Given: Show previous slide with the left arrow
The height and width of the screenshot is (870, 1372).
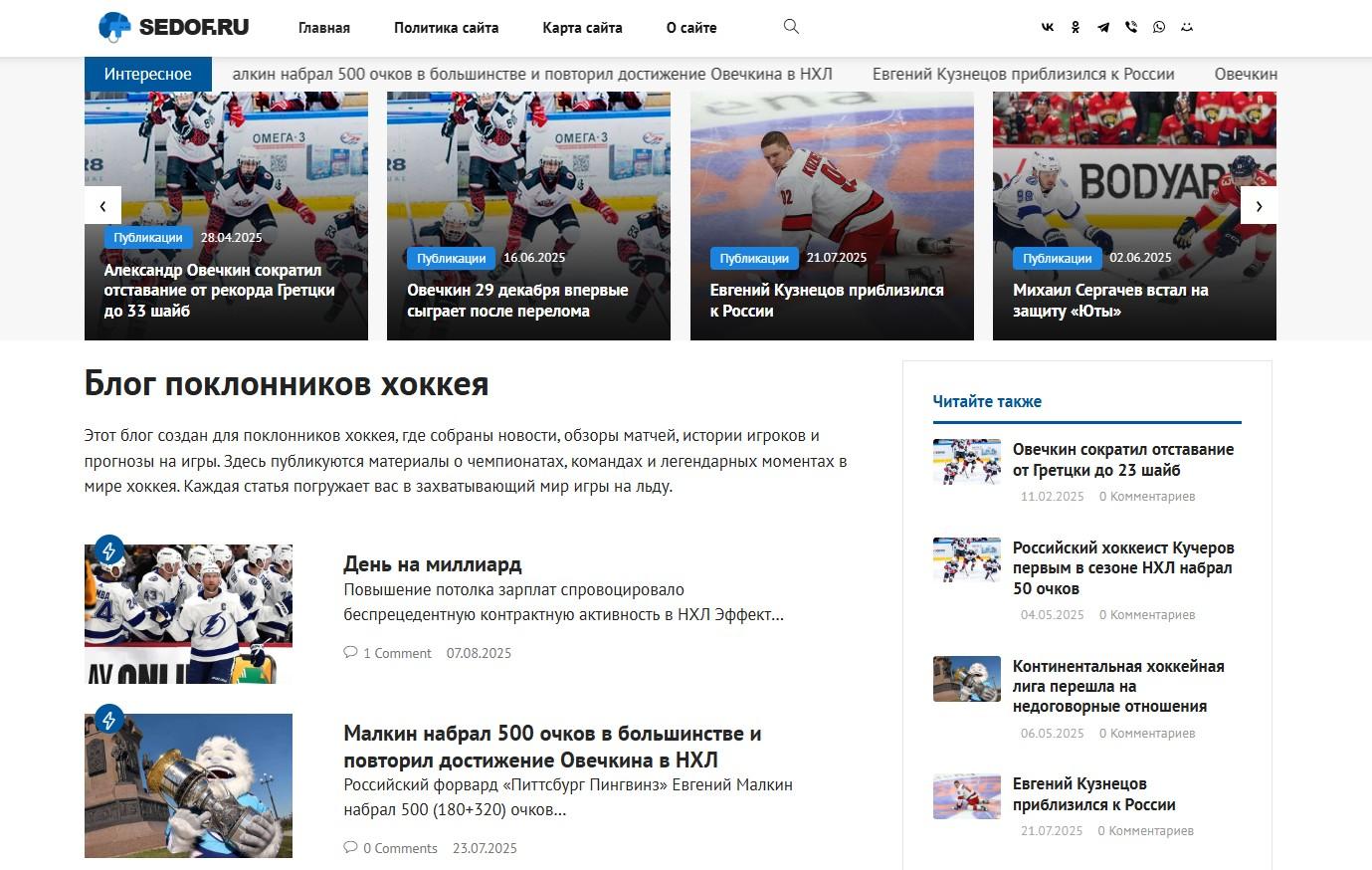Looking at the screenshot, I should pyautogui.click(x=102, y=206).
